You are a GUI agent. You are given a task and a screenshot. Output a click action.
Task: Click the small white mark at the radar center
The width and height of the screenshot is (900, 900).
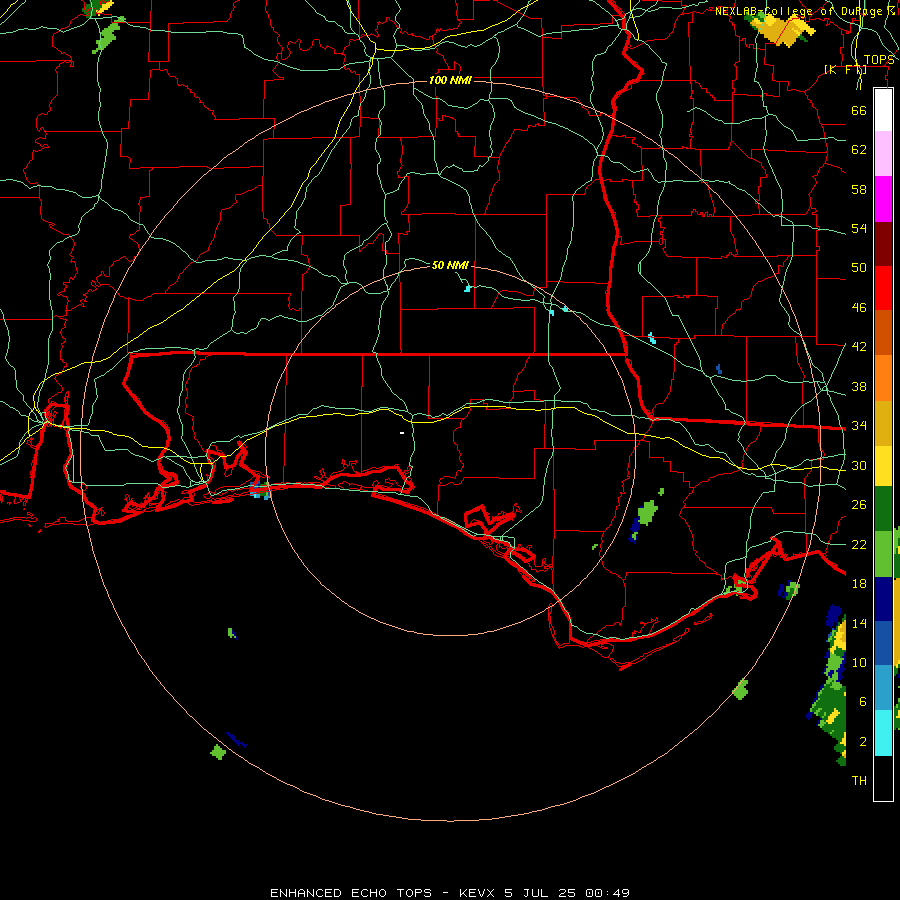(x=402, y=433)
